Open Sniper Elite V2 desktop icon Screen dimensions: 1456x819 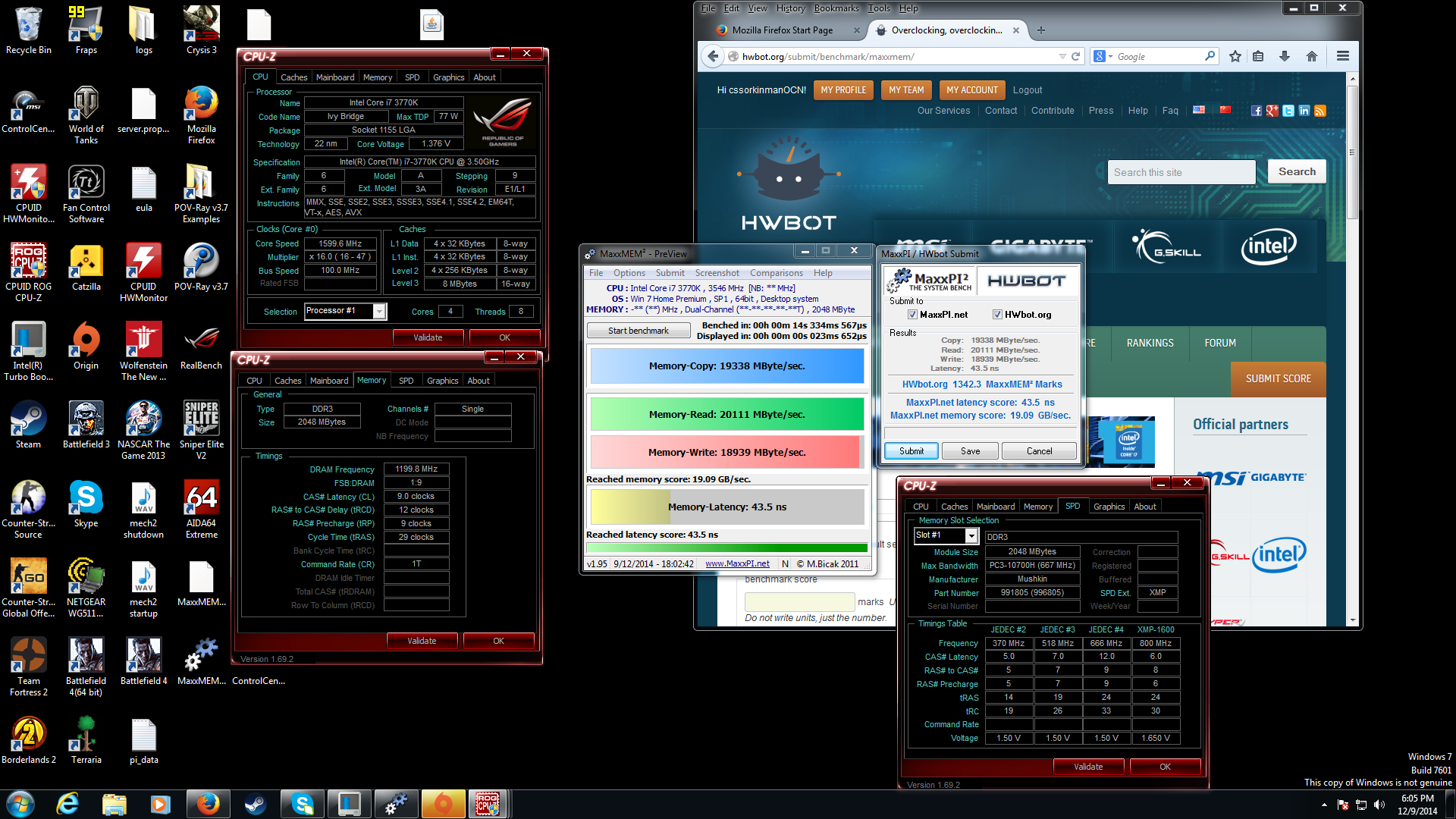pos(202,430)
